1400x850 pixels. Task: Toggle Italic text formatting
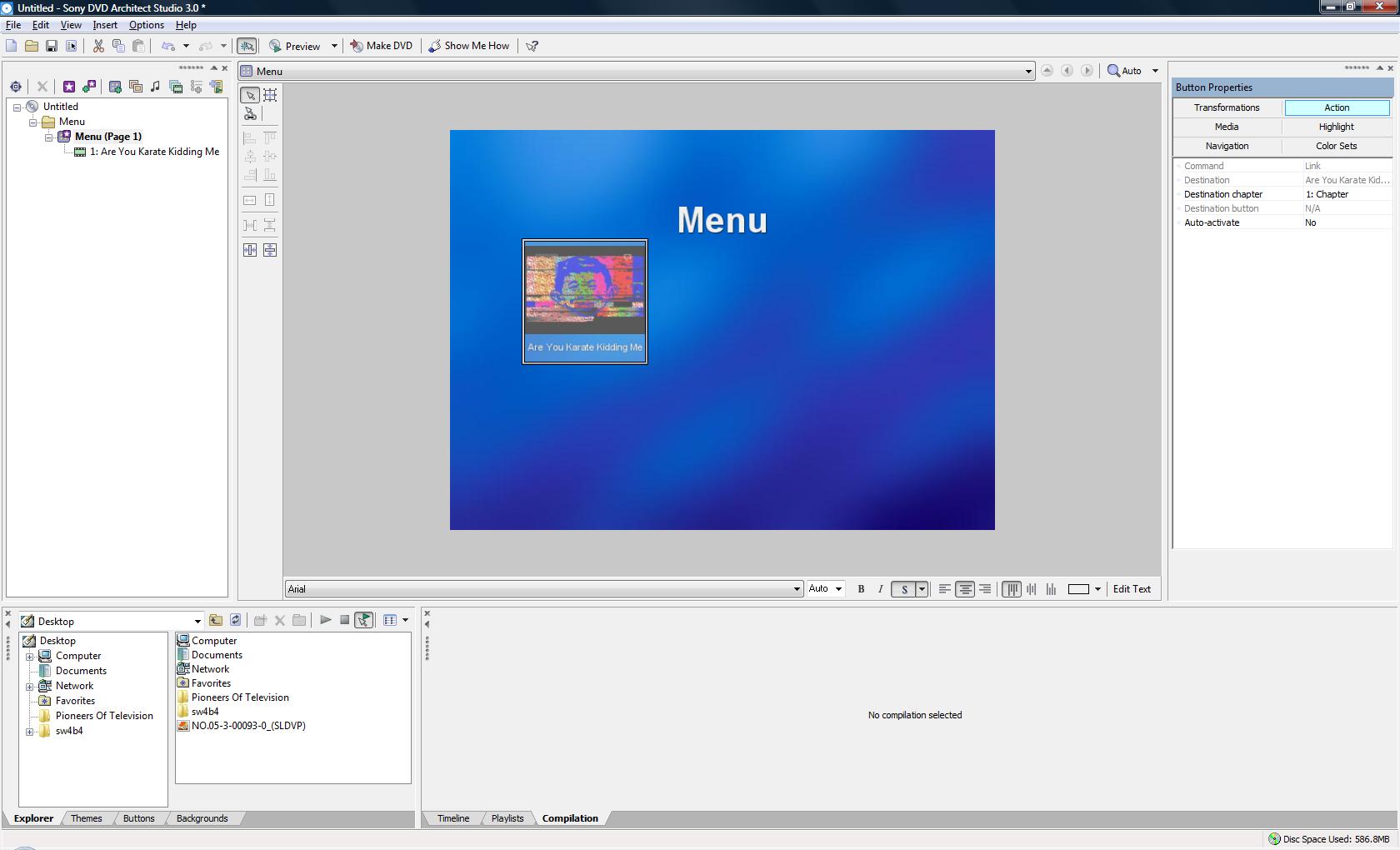tap(881, 589)
